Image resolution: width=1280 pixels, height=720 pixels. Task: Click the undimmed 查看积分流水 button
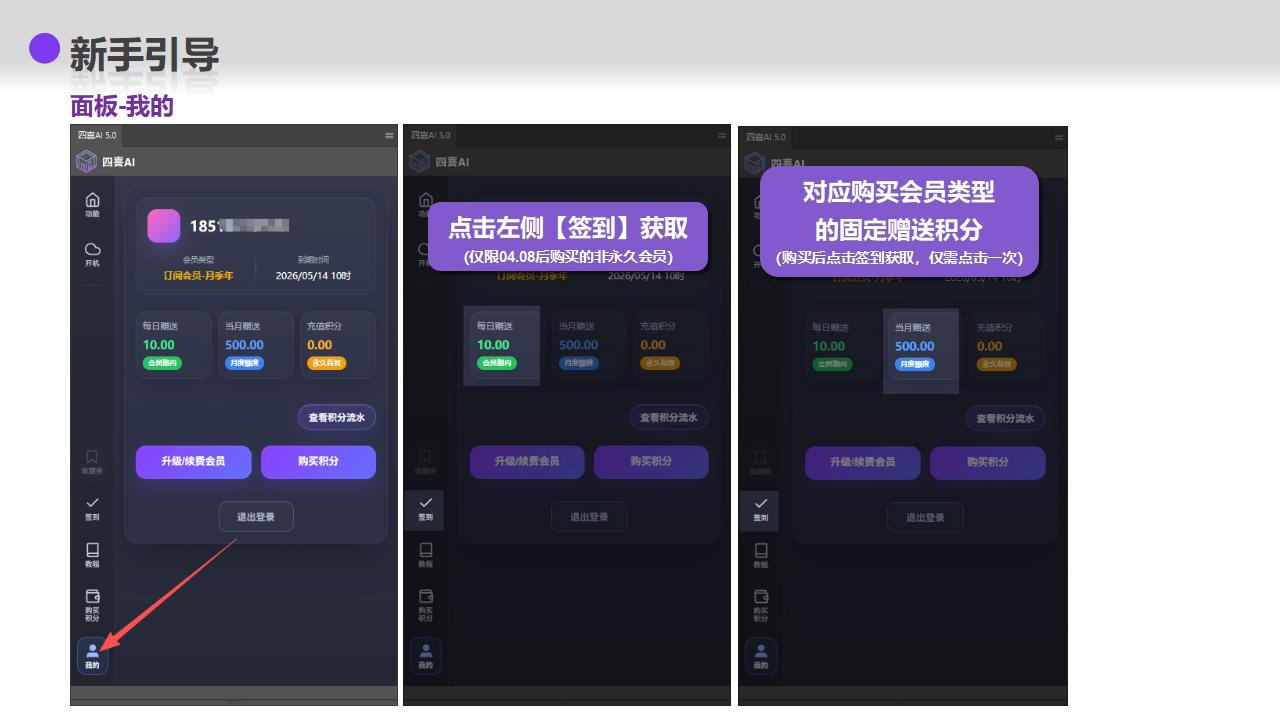pyautogui.click(x=336, y=417)
